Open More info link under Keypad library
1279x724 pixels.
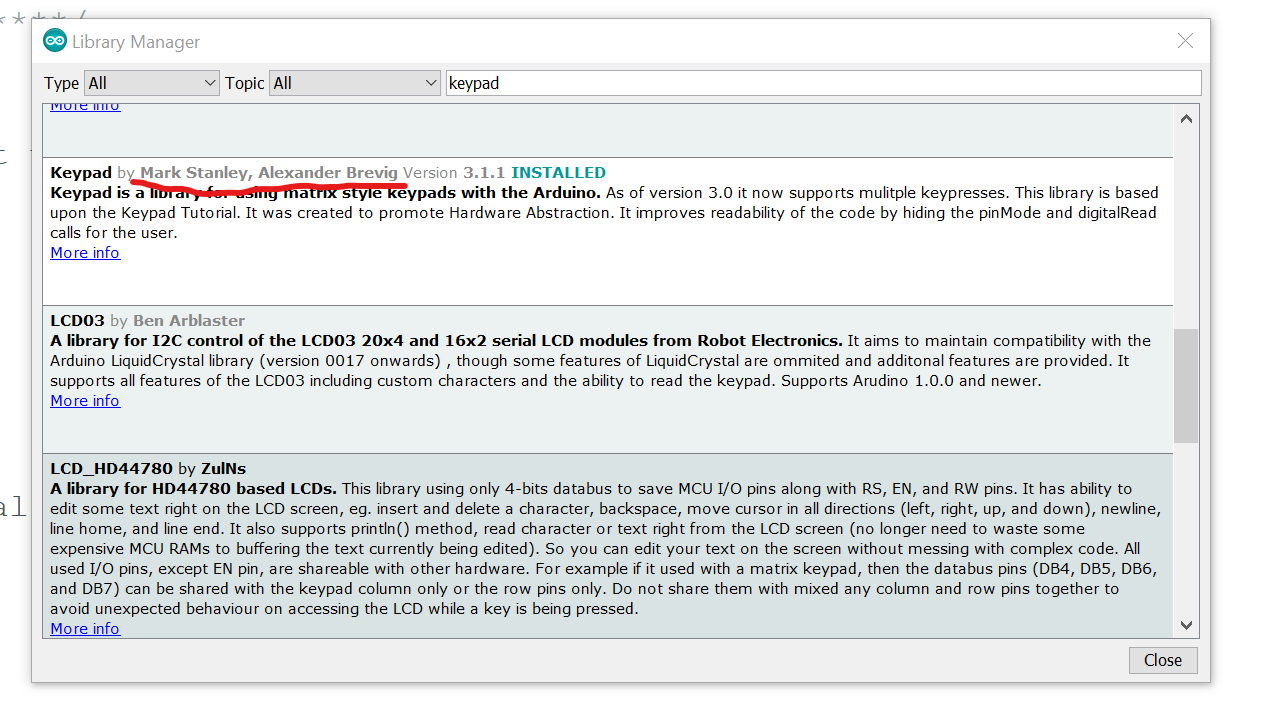[85, 253]
